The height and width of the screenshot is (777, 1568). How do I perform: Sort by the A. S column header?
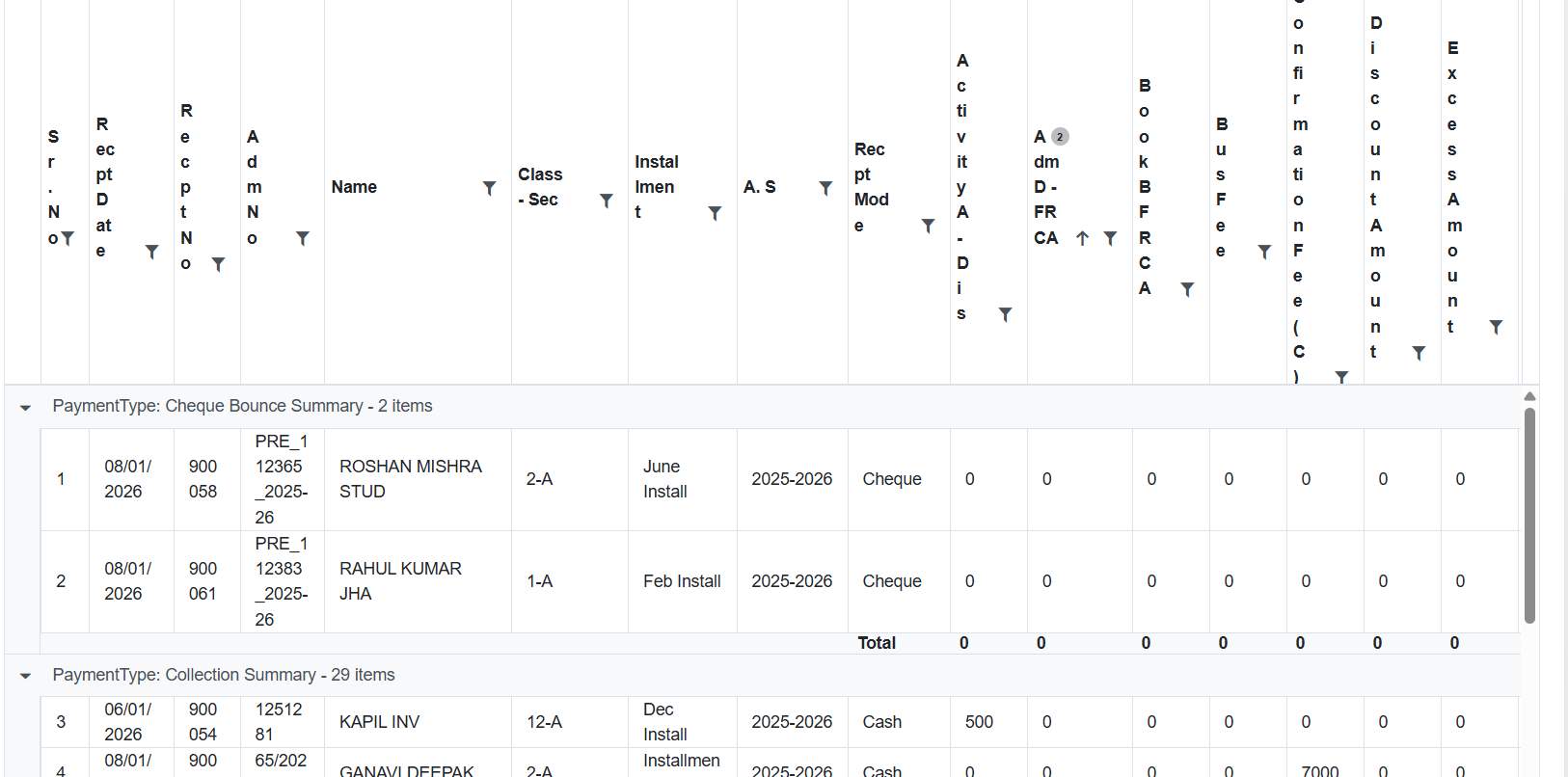(x=759, y=187)
